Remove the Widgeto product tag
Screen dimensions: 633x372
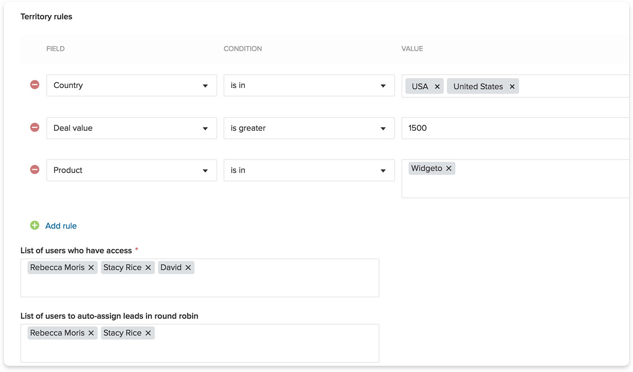point(449,168)
